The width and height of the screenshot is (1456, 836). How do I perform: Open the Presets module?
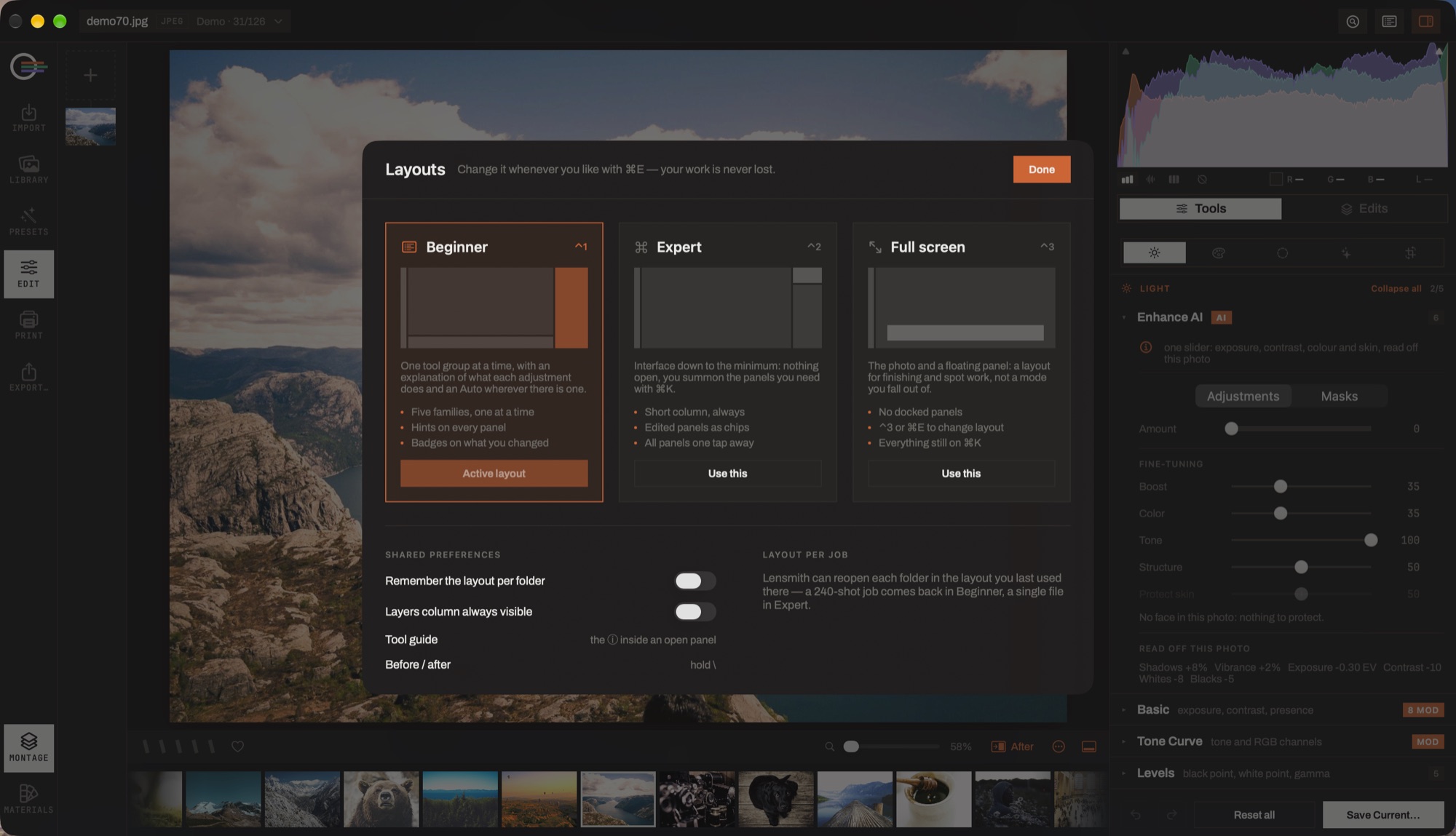click(x=28, y=222)
